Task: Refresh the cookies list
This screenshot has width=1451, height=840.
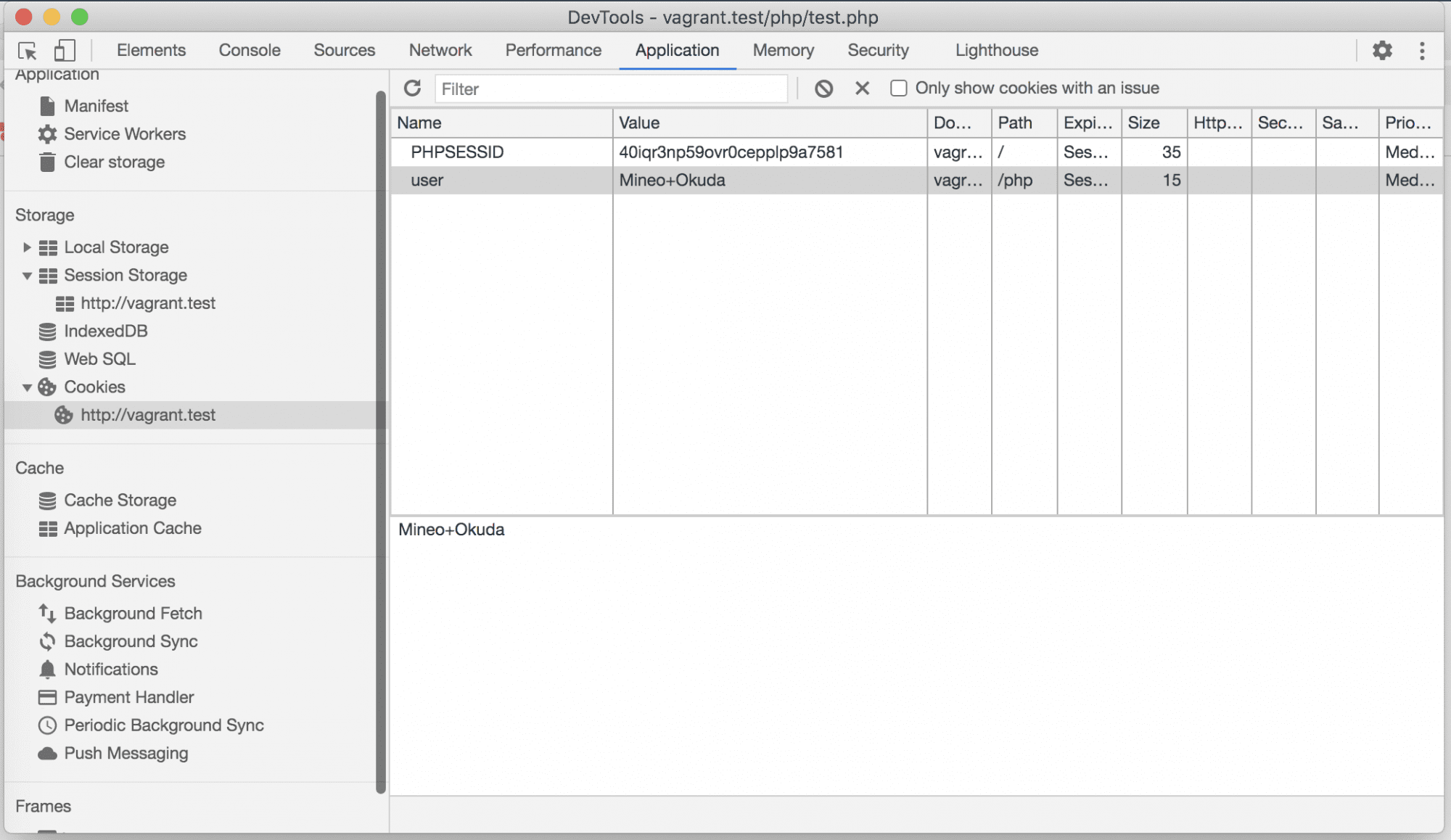Action: point(413,88)
